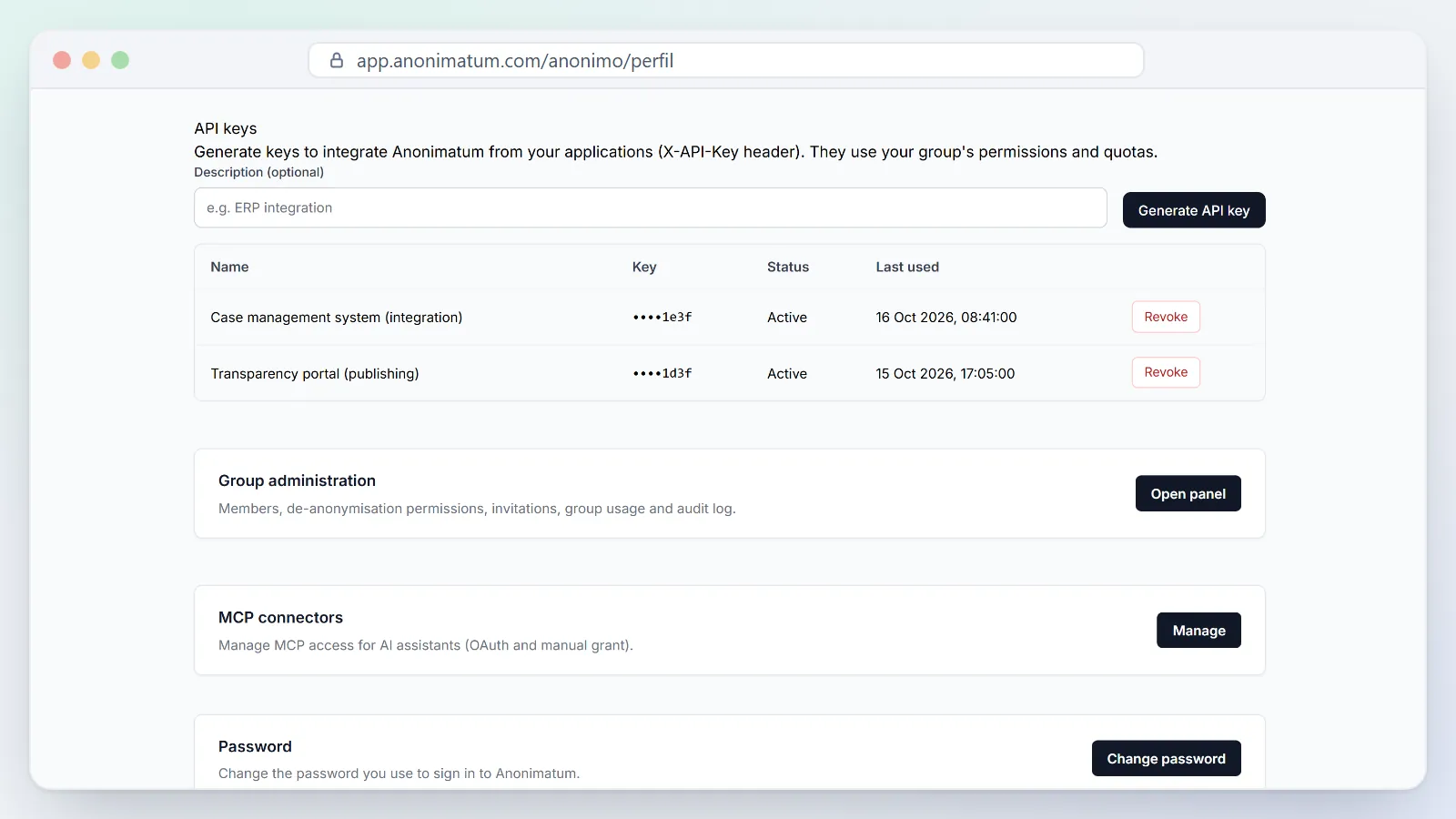Click the red close window dot
1456x819 pixels.
coord(62,60)
